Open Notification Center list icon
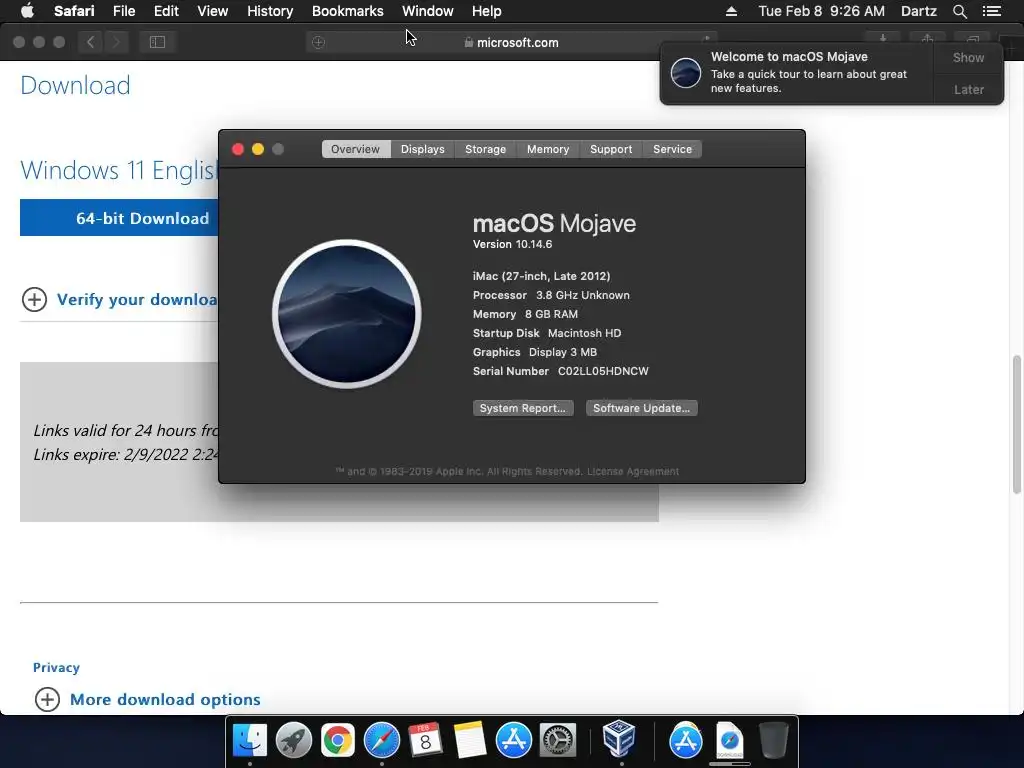This screenshot has width=1024, height=768. click(991, 11)
